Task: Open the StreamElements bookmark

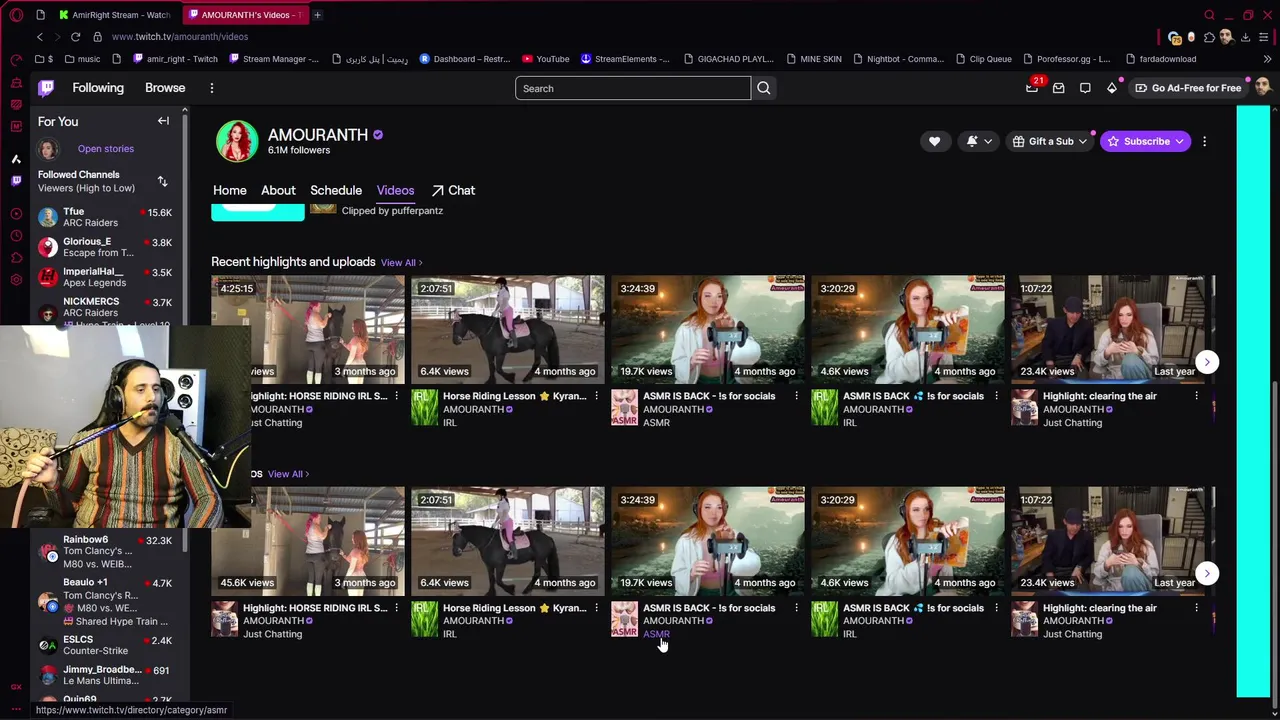Action: (x=625, y=59)
